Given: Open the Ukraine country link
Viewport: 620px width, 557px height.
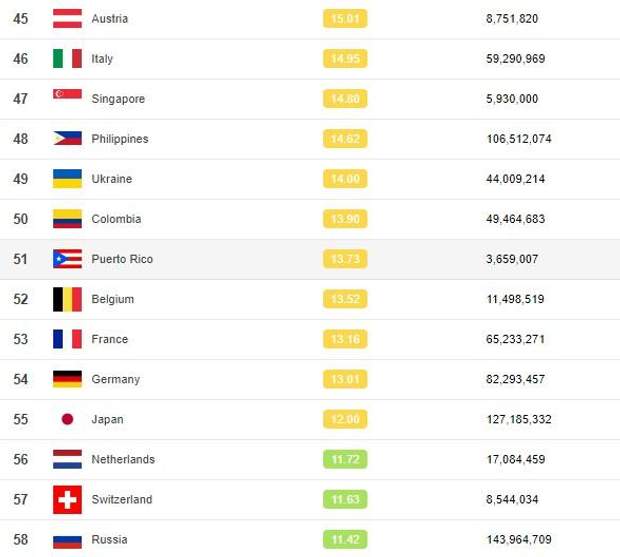Looking at the screenshot, I should point(112,179).
